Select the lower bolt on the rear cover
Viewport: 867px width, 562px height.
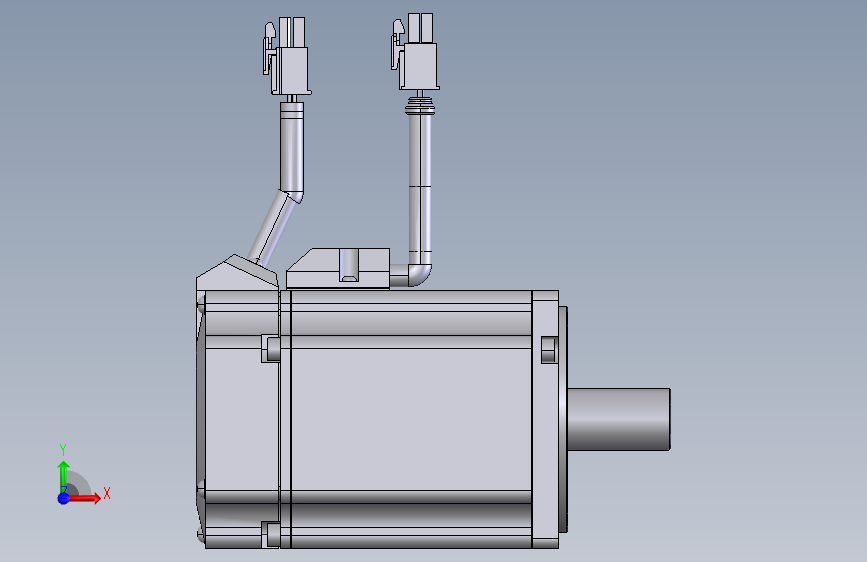coord(270,534)
